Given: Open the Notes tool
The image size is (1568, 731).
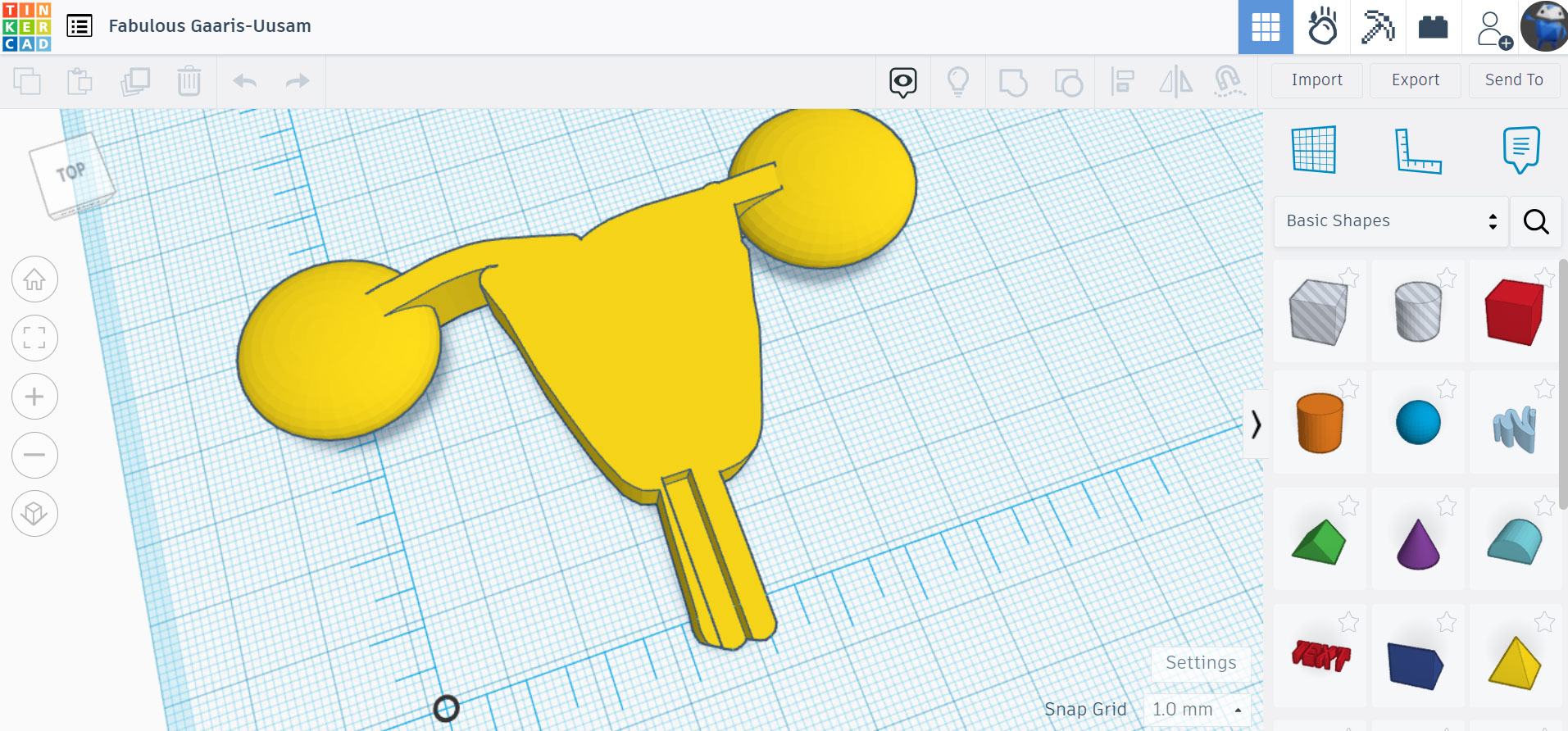Looking at the screenshot, I should [x=1520, y=150].
